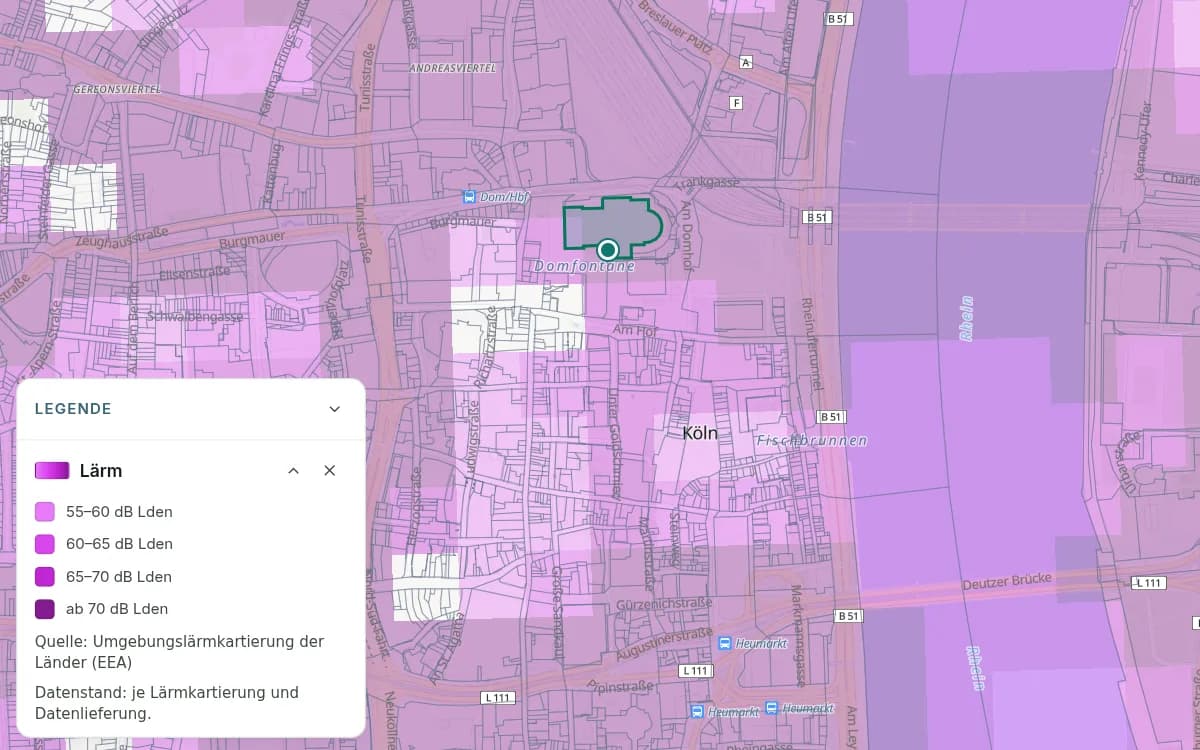Pick the 65–70 dB Lden color swatch
Screen dimensions: 1200x750
pos(45,577)
